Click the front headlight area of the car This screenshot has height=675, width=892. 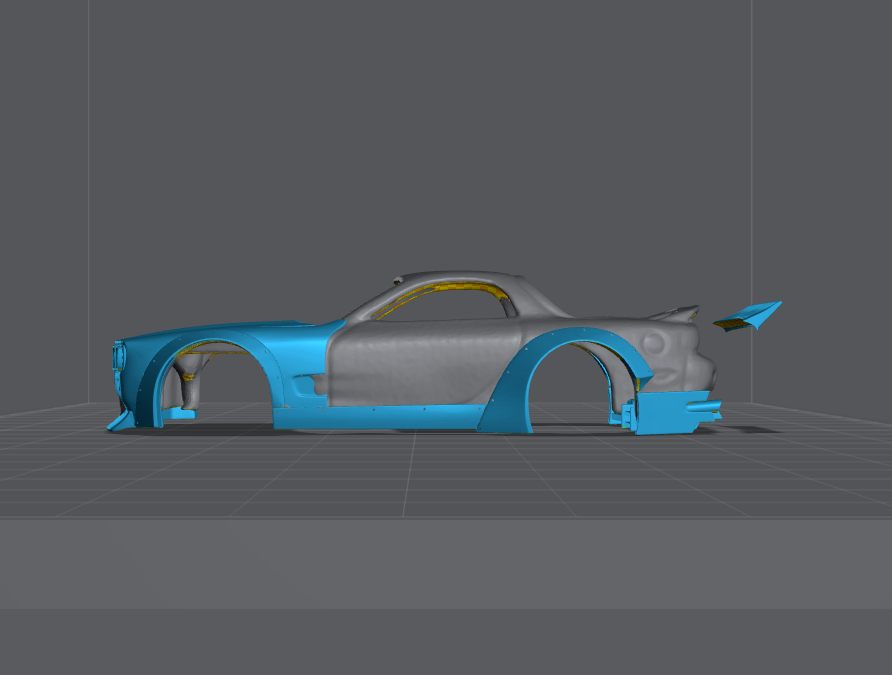tap(120, 355)
